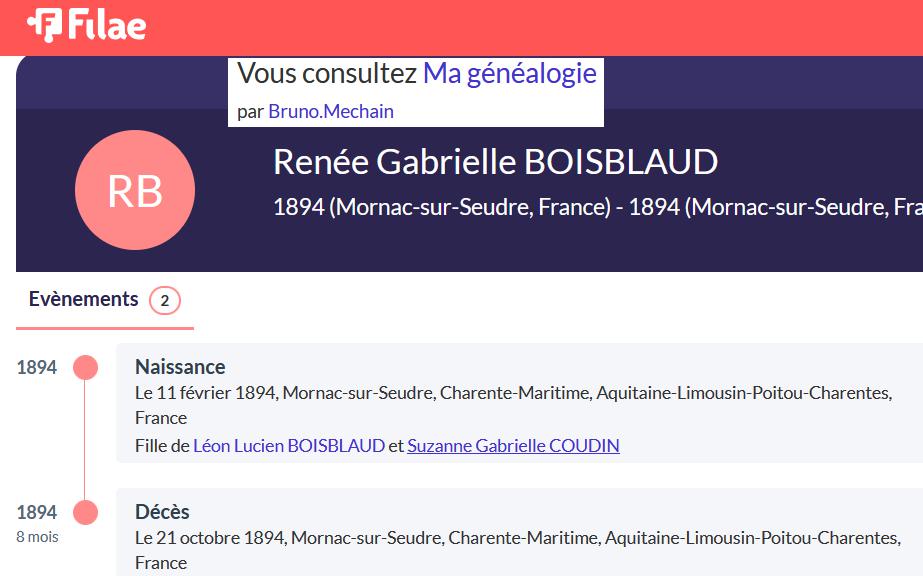Viewport: 923px width, 576px height.
Task: Click the death date line 21 octobre 1894
Action: coord(518,550)
